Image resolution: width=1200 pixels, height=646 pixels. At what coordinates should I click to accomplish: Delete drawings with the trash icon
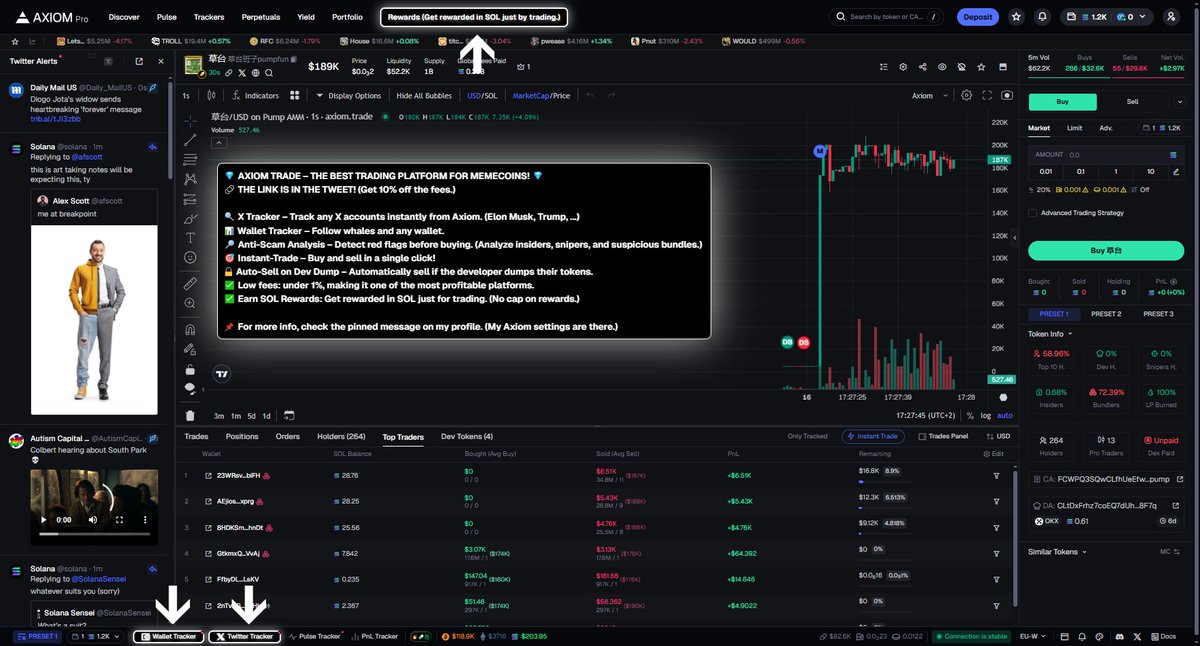tap(190, 415)
